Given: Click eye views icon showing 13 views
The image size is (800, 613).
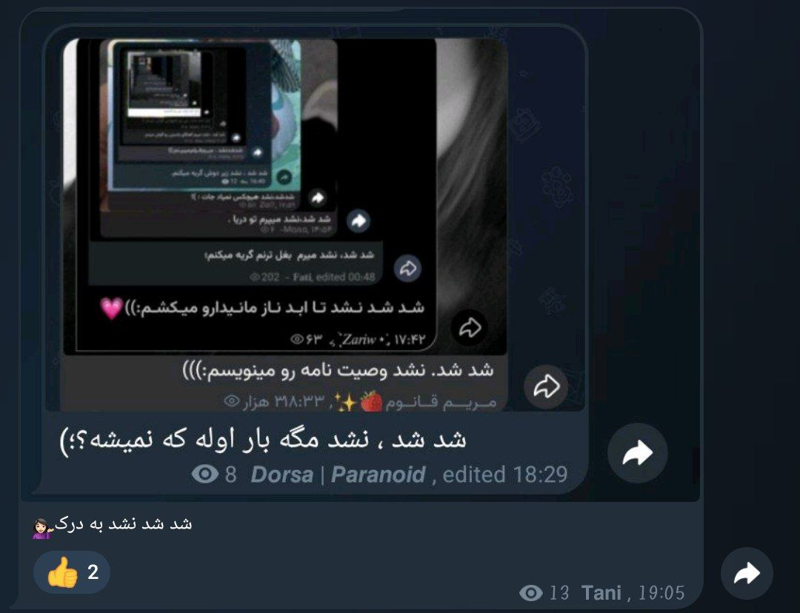Looking at the screenshot, I should click(531, 593).
